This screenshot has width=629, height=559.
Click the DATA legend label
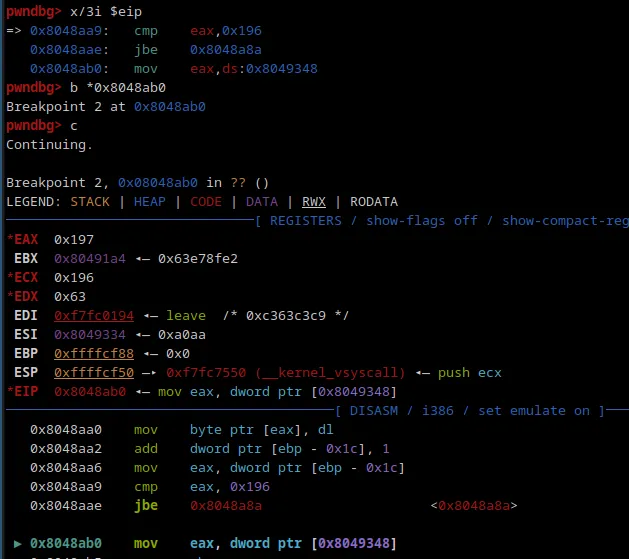(x=262, y=202)
